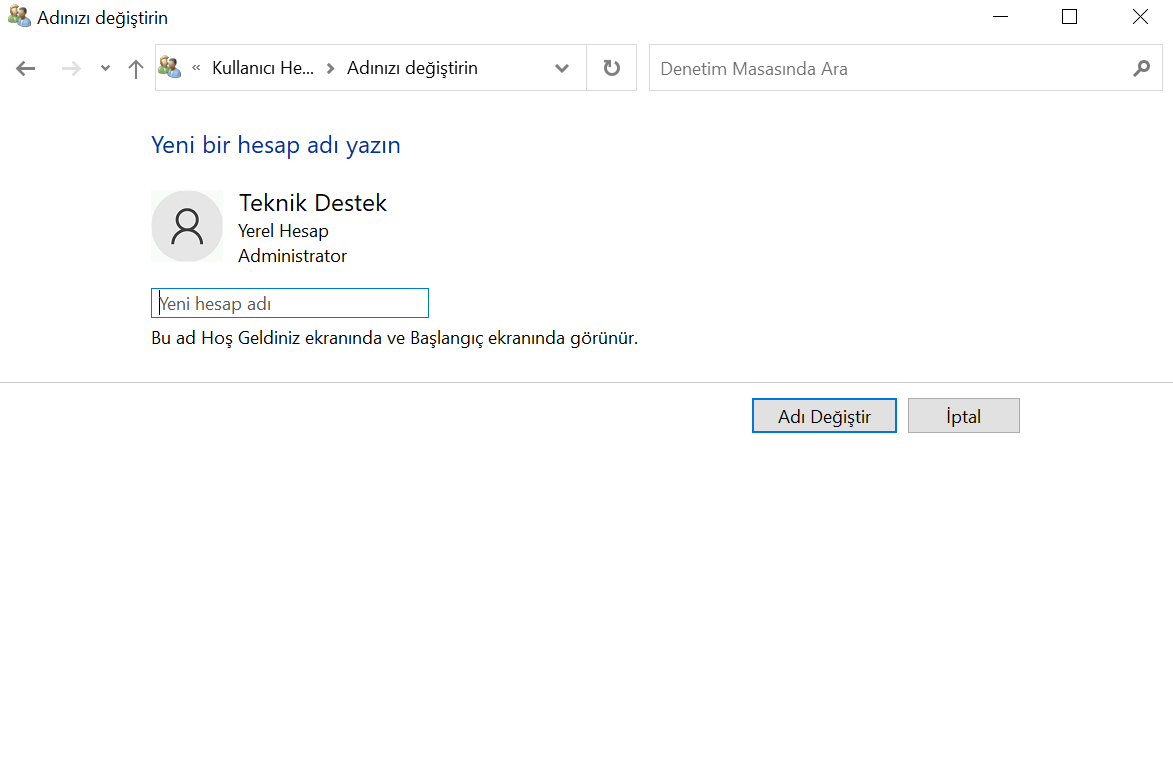Click the back navigation arrow
Image resolution: width=1173 pixels, height=778 pixels.
(25, 68)
